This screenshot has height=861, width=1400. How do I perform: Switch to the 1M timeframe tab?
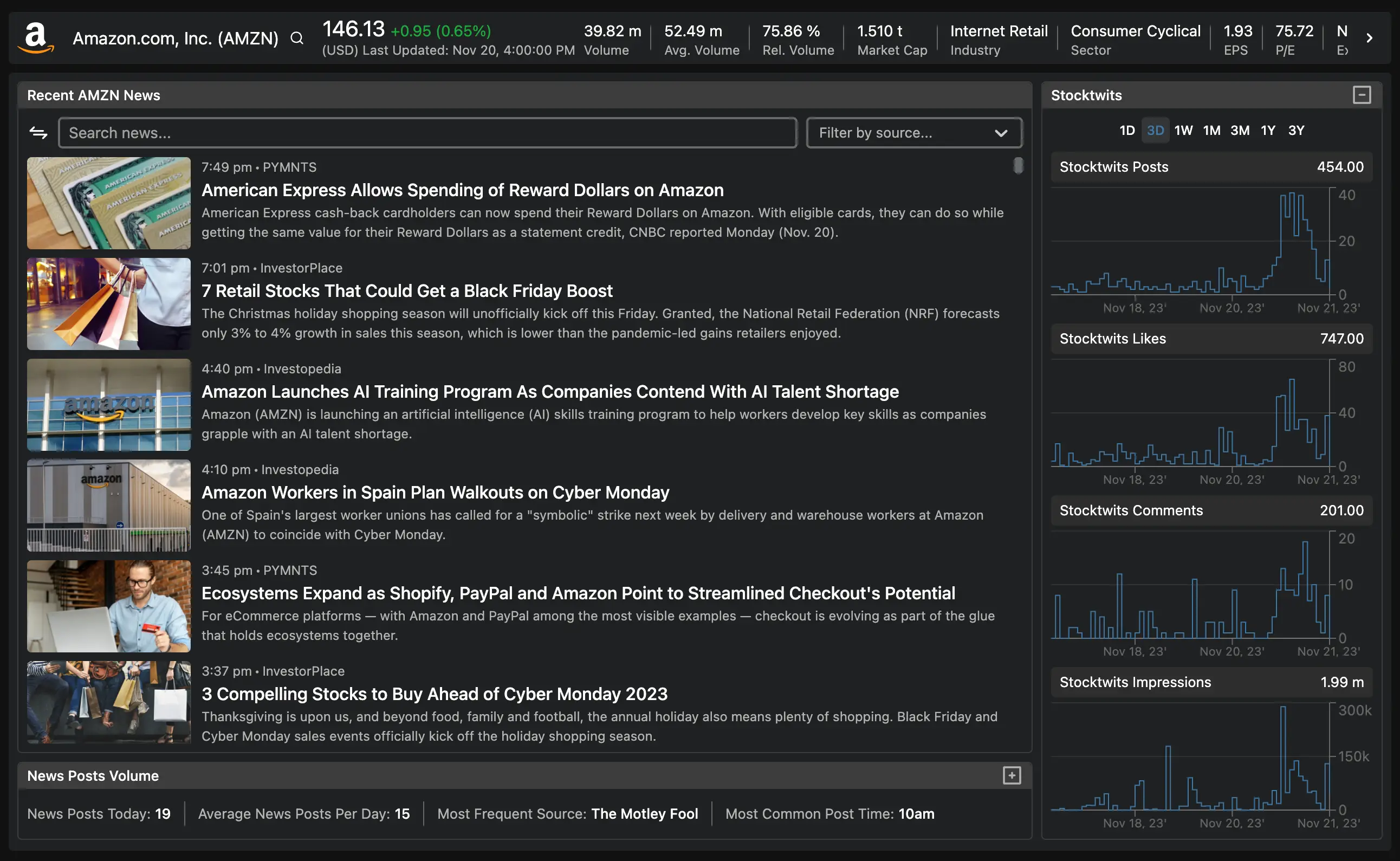pos(1211,130)
